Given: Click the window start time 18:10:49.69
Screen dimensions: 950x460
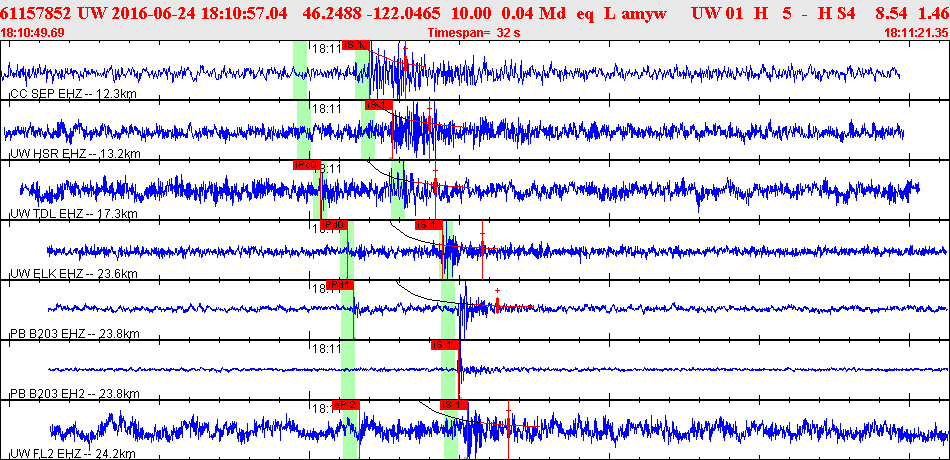Looking at the screenshot, I should (x=32, y=33).
